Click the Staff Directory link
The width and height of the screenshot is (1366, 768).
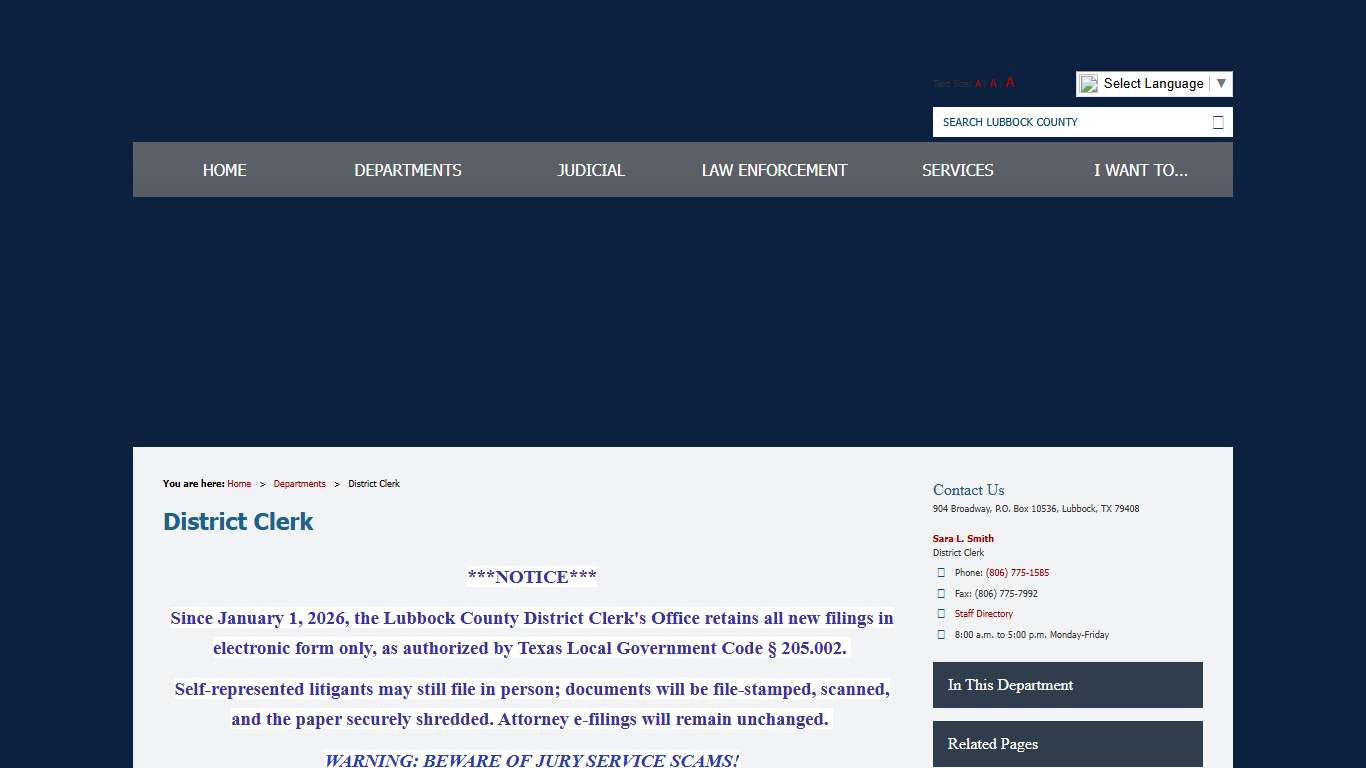[x=983, y=614]
